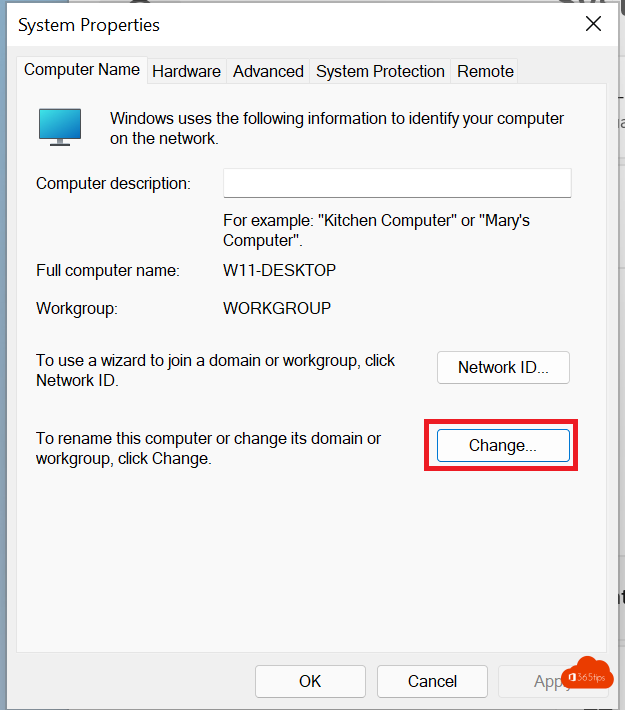Image resolution: width=625 pixels, height=710 pixels.
Task: Select the System Protection tab
Action: coord(380,71)
